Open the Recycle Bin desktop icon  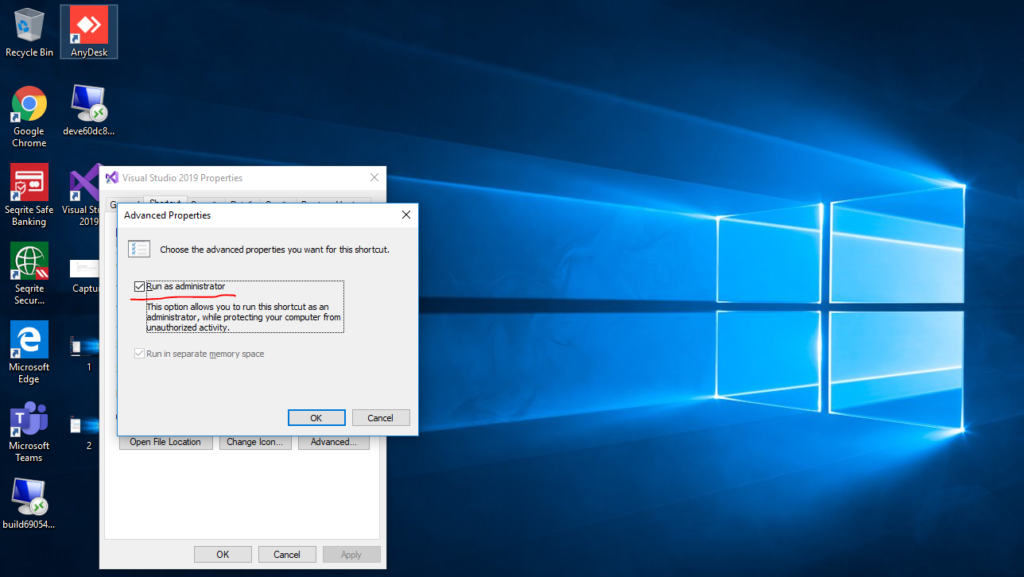[29, 32]
